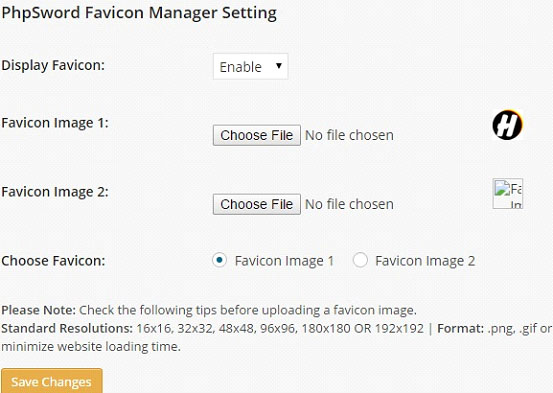Select the Favicon Image 2 radio button
553x393 pixels.
tap(360, 260)
